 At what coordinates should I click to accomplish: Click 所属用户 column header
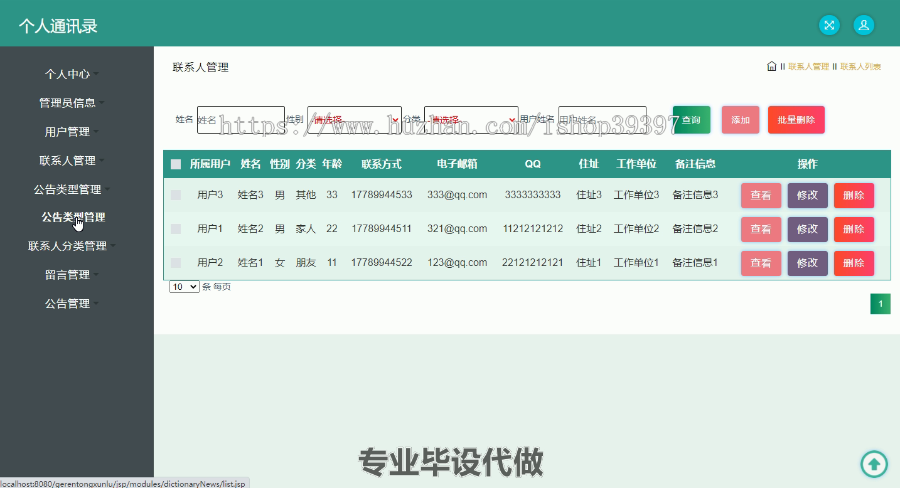[x=210, y=164]
